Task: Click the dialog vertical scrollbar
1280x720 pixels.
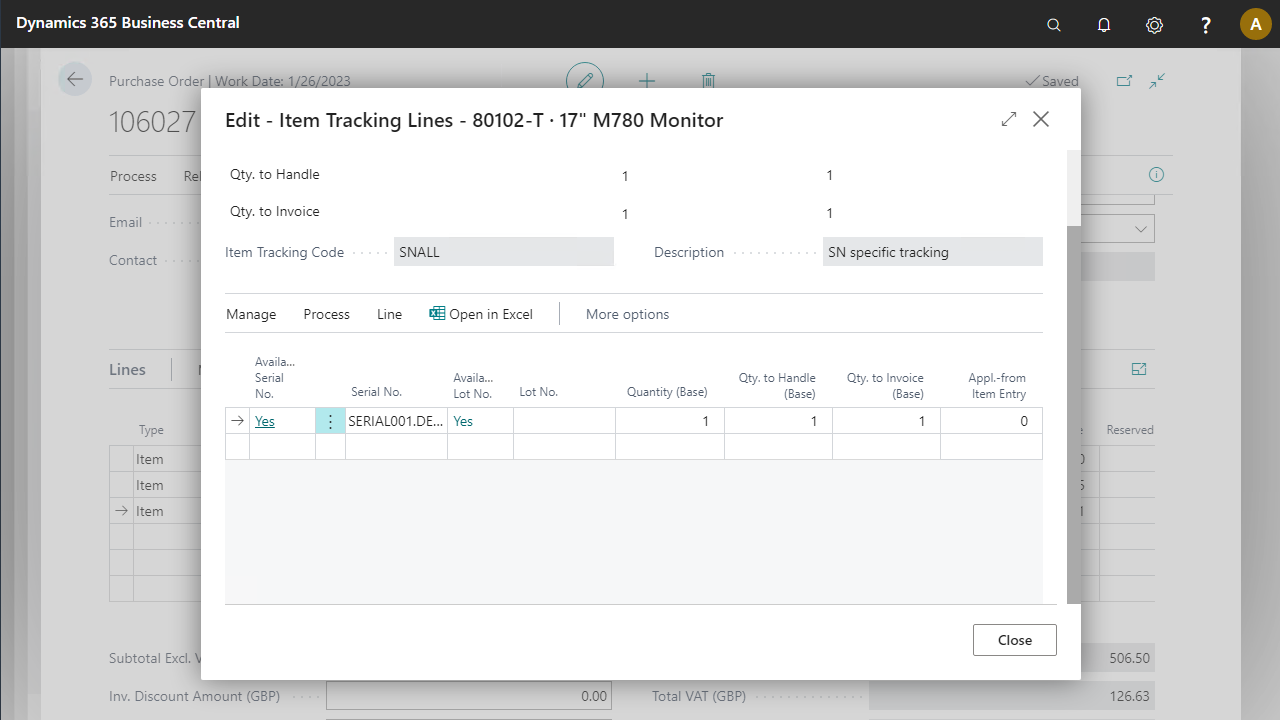Action: click(x=1073, y=415)
